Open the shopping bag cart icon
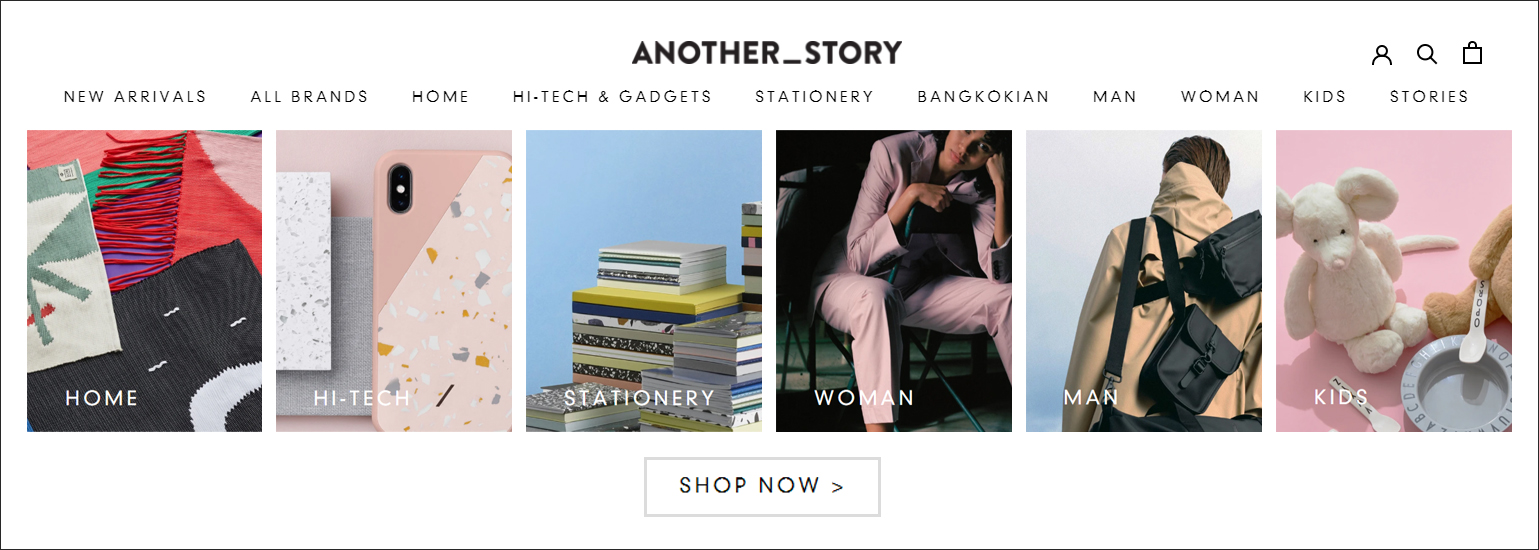 [x=1472, y=53]
